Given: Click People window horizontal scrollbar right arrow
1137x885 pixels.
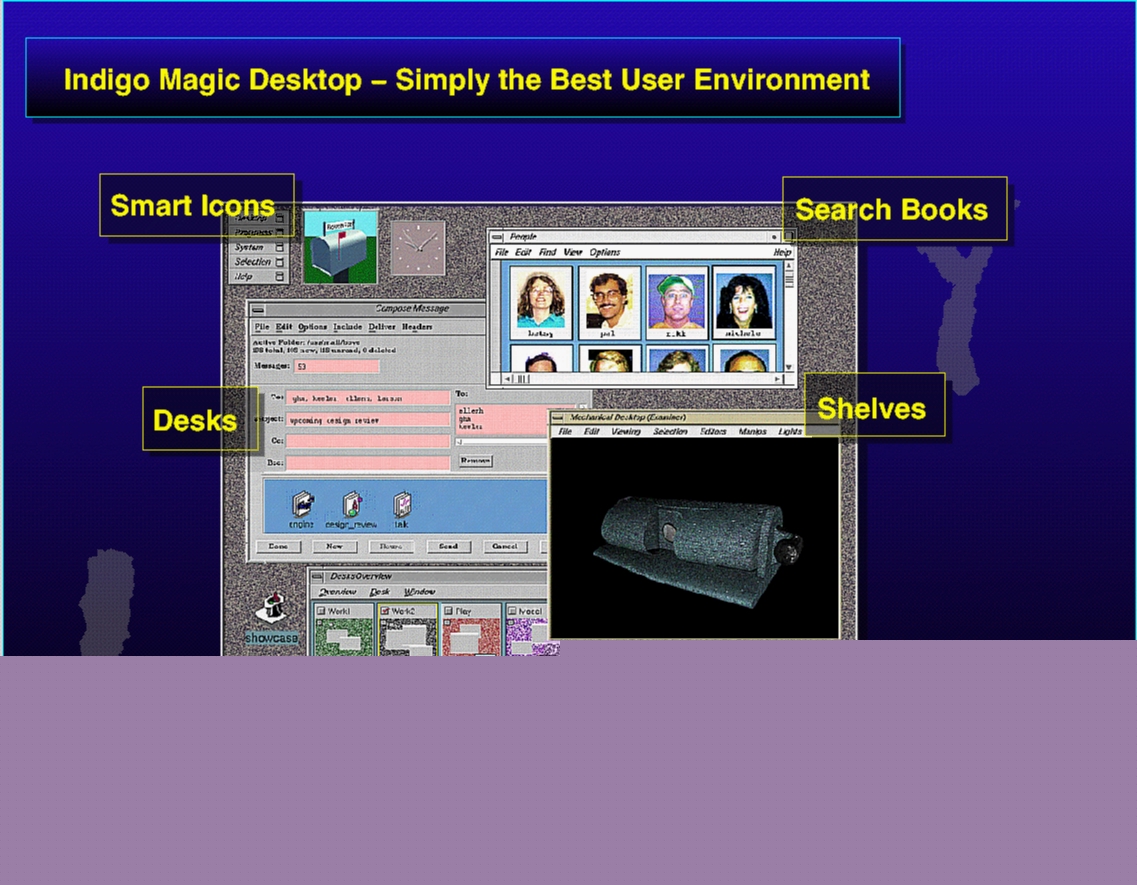Looking at the screenshot, I should point(777,379).
